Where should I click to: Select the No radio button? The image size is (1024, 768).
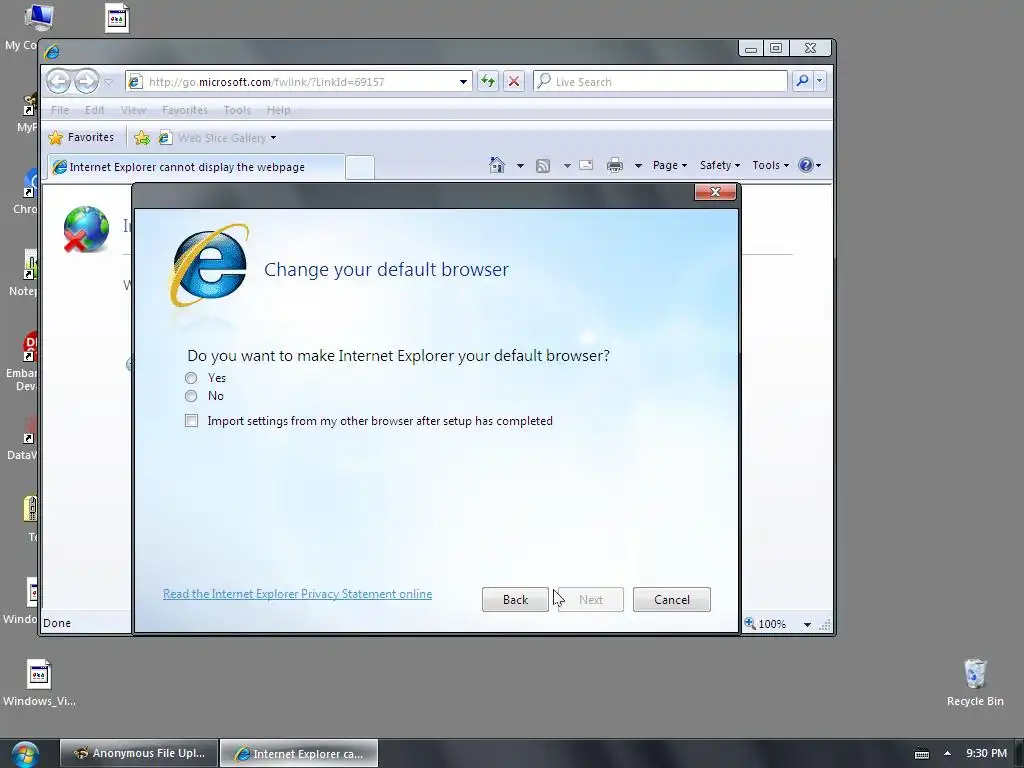tap(191, 396)
